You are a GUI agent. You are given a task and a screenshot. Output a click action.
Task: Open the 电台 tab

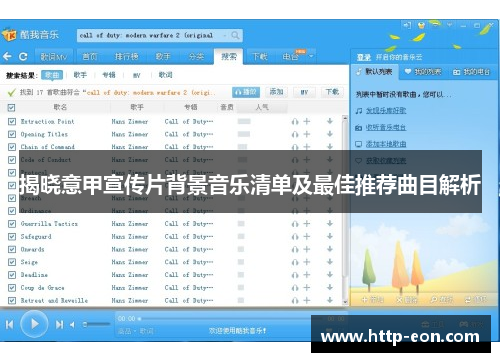pos(291,57)
